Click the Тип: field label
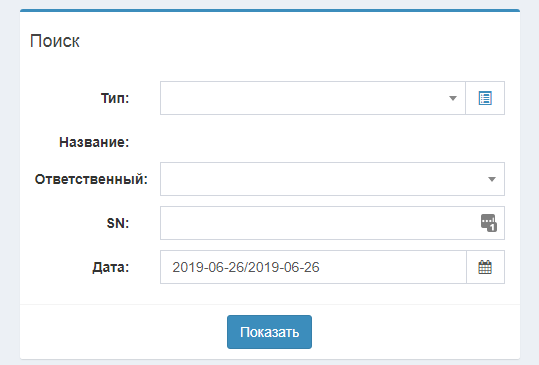The width and height of the screenshot is (539, 365). 115,98
